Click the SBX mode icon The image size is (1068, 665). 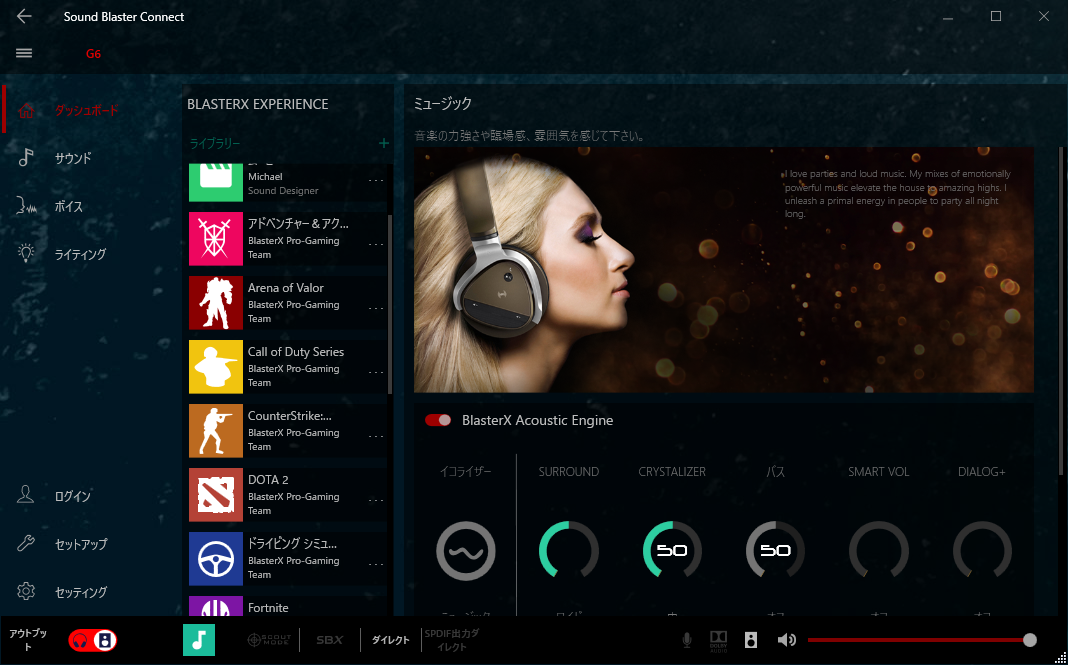coord(330,640)
